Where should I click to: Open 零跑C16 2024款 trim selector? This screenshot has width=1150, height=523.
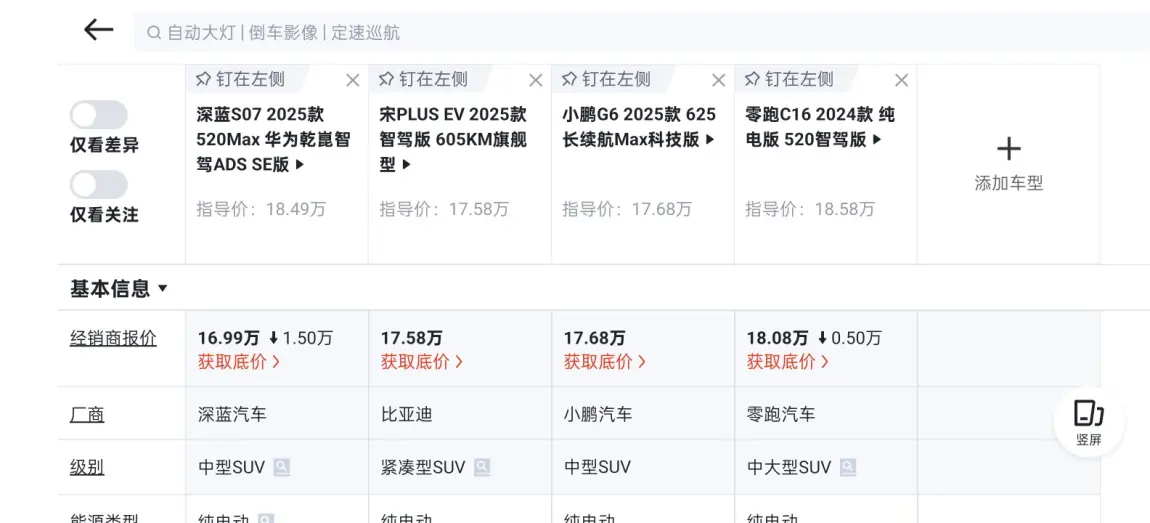[820, 127]
